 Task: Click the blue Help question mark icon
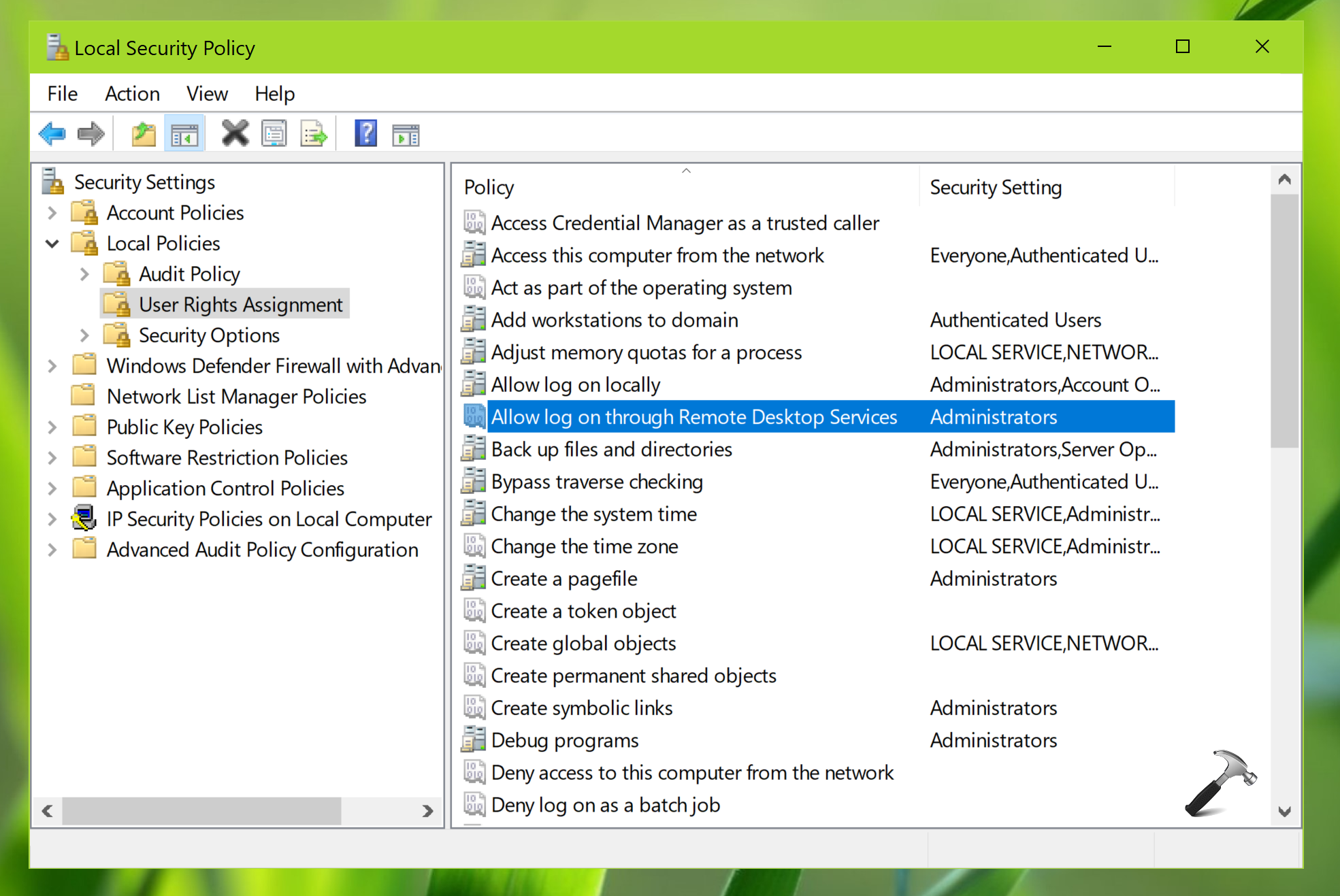pyautogui.click(x=365, y=134)
